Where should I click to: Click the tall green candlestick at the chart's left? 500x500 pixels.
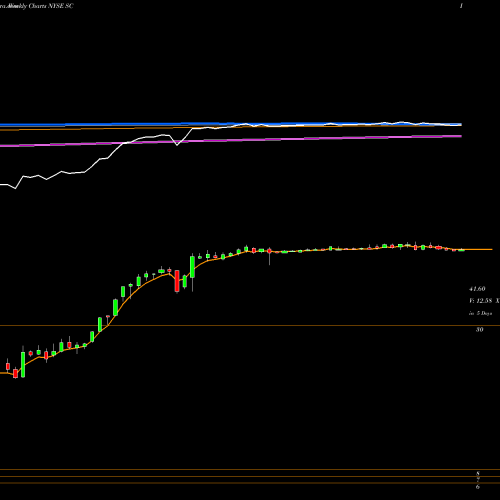(23, 364)
